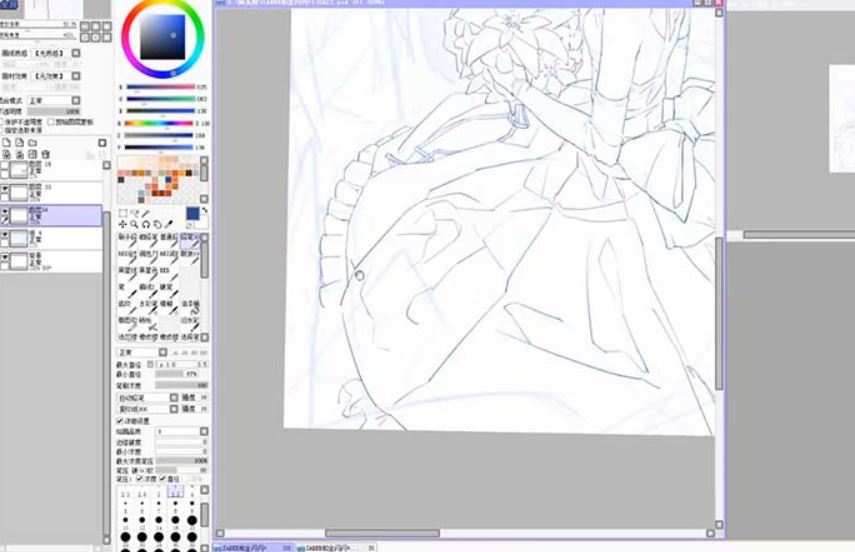Pick the foreground blue color swatch
The width and height of the screenshot is (855, 552).
(x=192, y=213)
